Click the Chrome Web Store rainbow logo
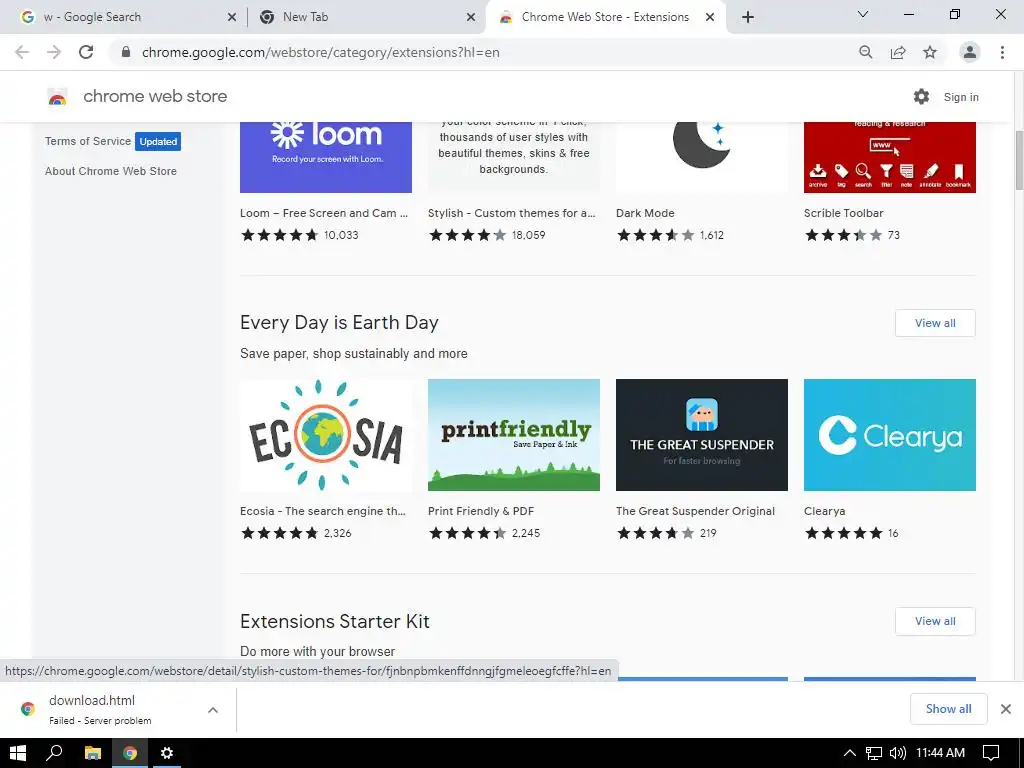The height and width of the screenshot is (768, 1024). coord(57,97)
